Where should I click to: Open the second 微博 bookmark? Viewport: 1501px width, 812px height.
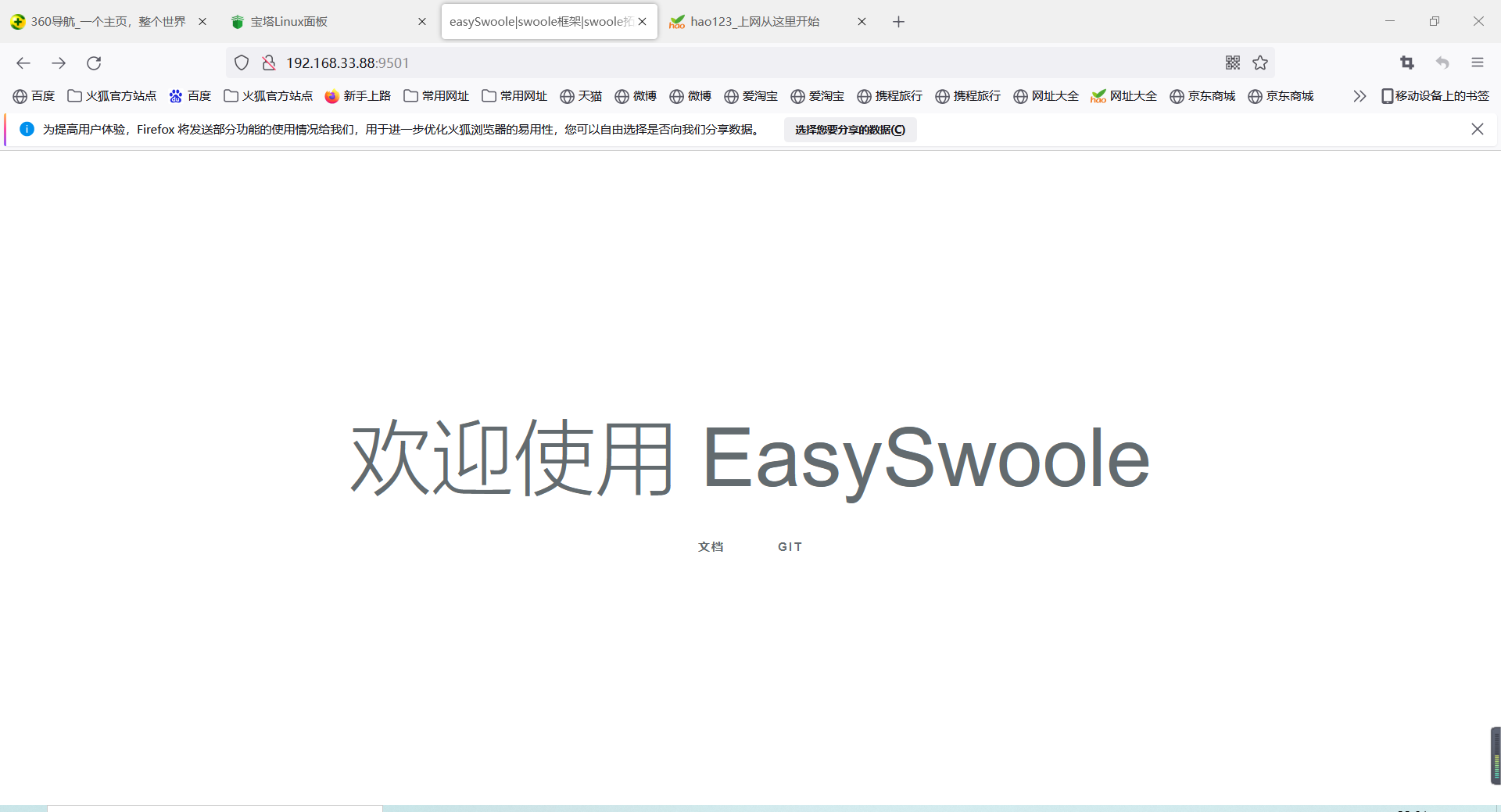(x=690, y=96)
